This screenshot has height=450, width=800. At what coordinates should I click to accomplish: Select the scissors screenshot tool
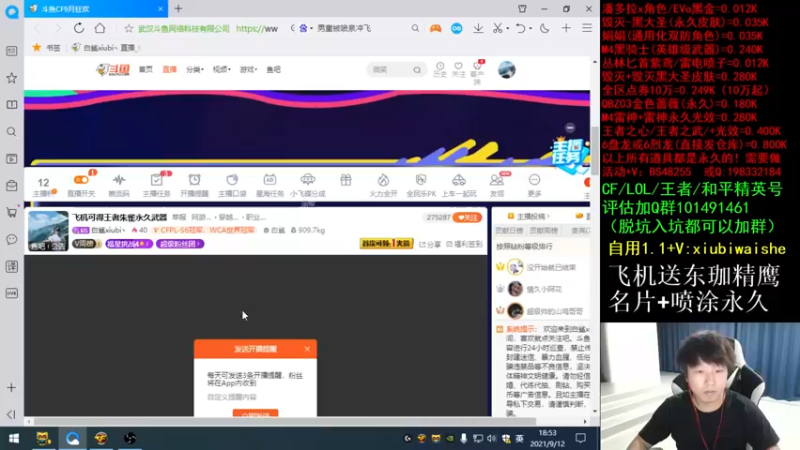(497, 29)
